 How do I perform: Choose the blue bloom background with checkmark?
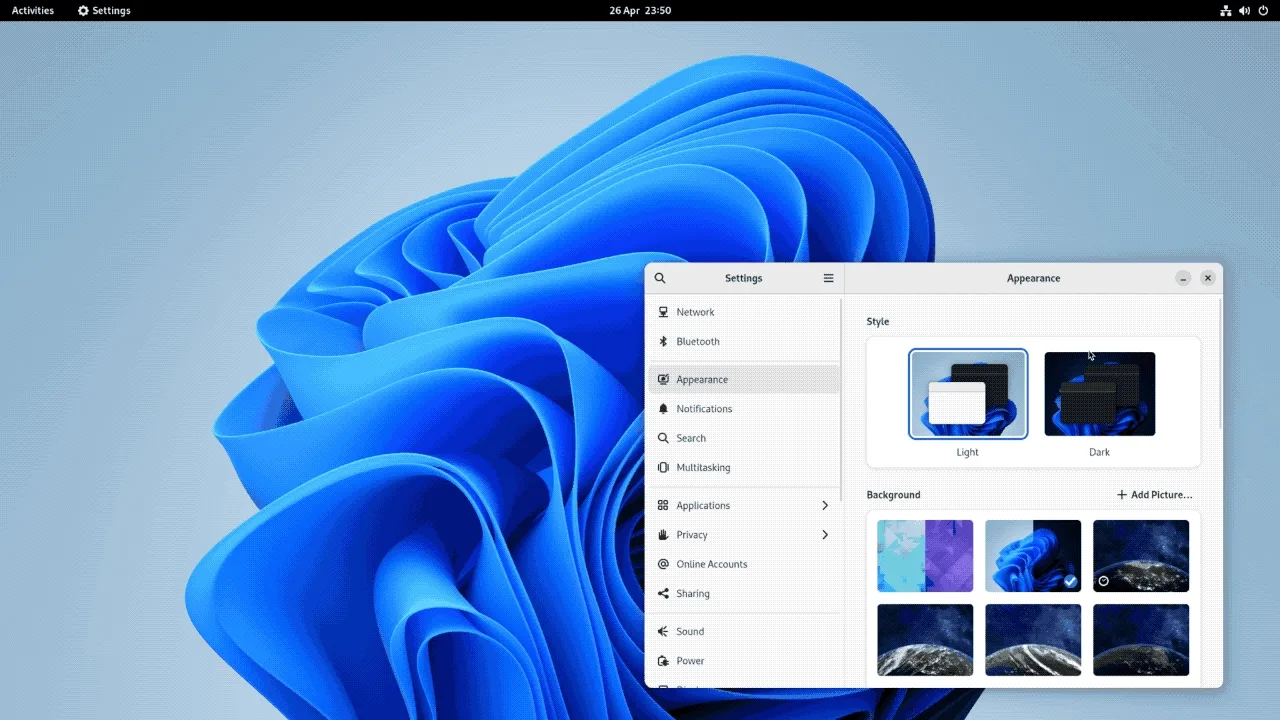pos(1033,556)
